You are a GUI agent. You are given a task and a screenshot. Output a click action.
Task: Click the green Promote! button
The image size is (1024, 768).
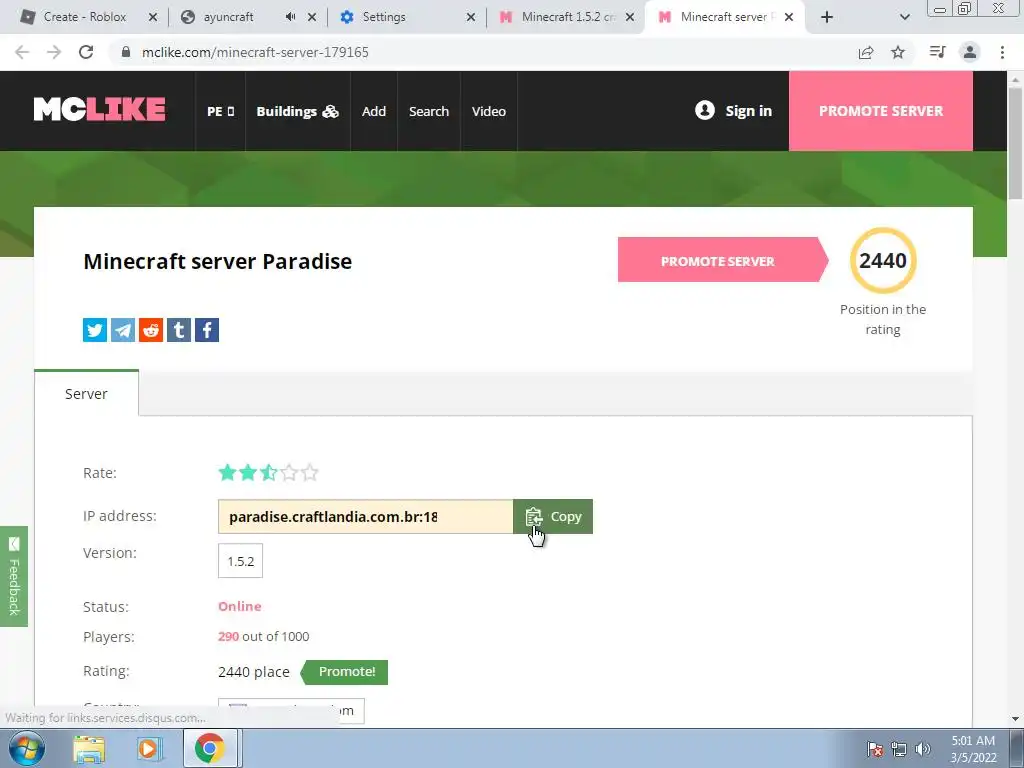pos(346,671)
